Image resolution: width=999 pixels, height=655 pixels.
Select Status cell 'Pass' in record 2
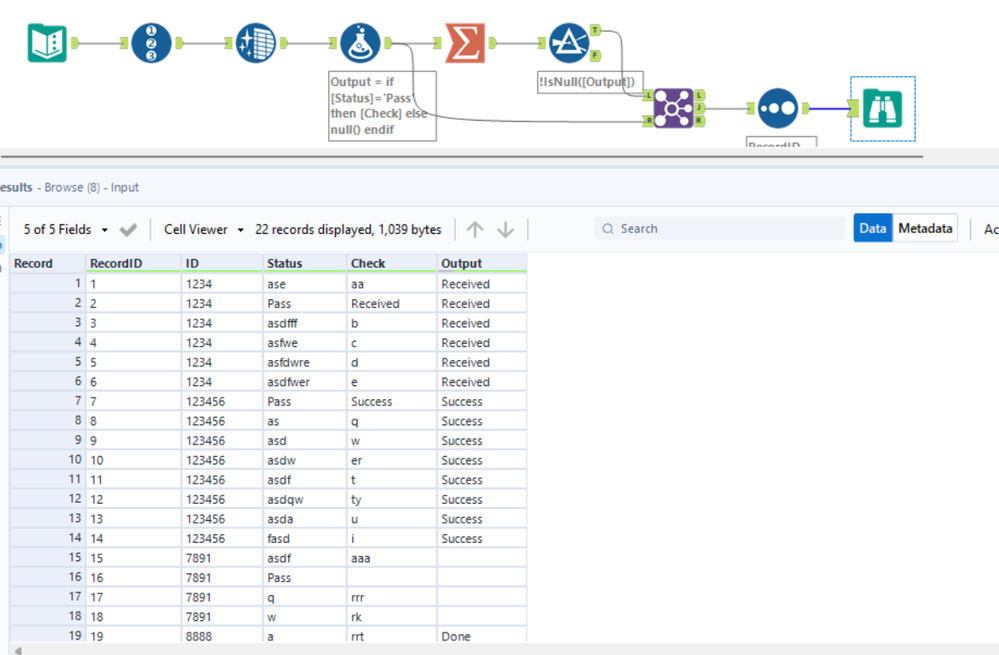point(305,304)
